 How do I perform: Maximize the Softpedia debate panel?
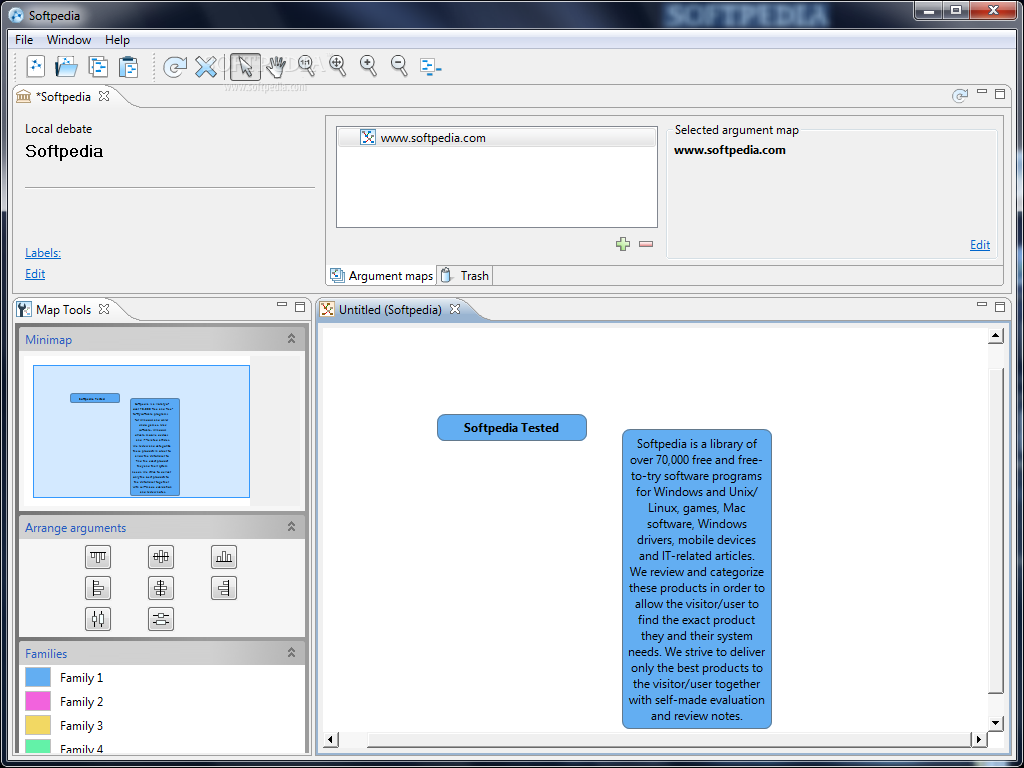tap(1000, 93)
